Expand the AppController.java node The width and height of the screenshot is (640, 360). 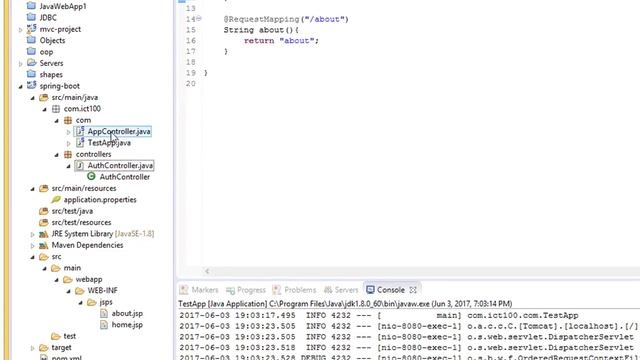click(x=69, y=132)
